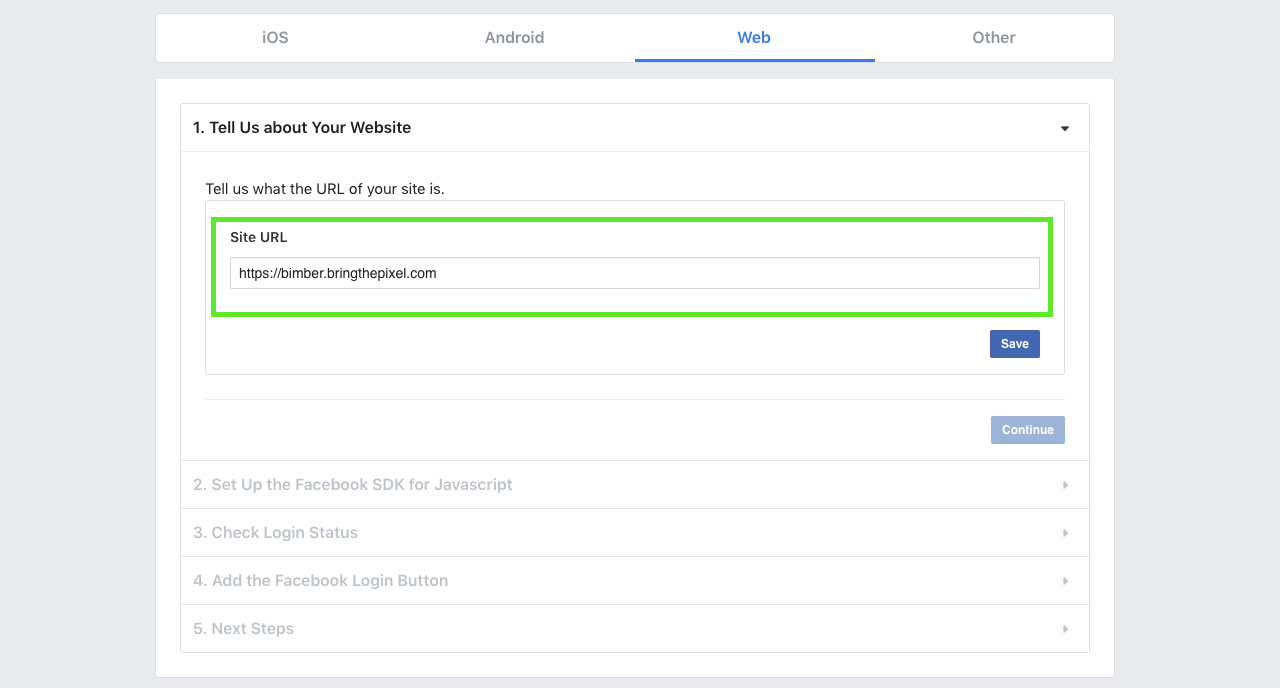The height and width of the screenshot is (688, 1280).
Task: Click '3. Check Login Status' heading
Action: tap(275, 533)
